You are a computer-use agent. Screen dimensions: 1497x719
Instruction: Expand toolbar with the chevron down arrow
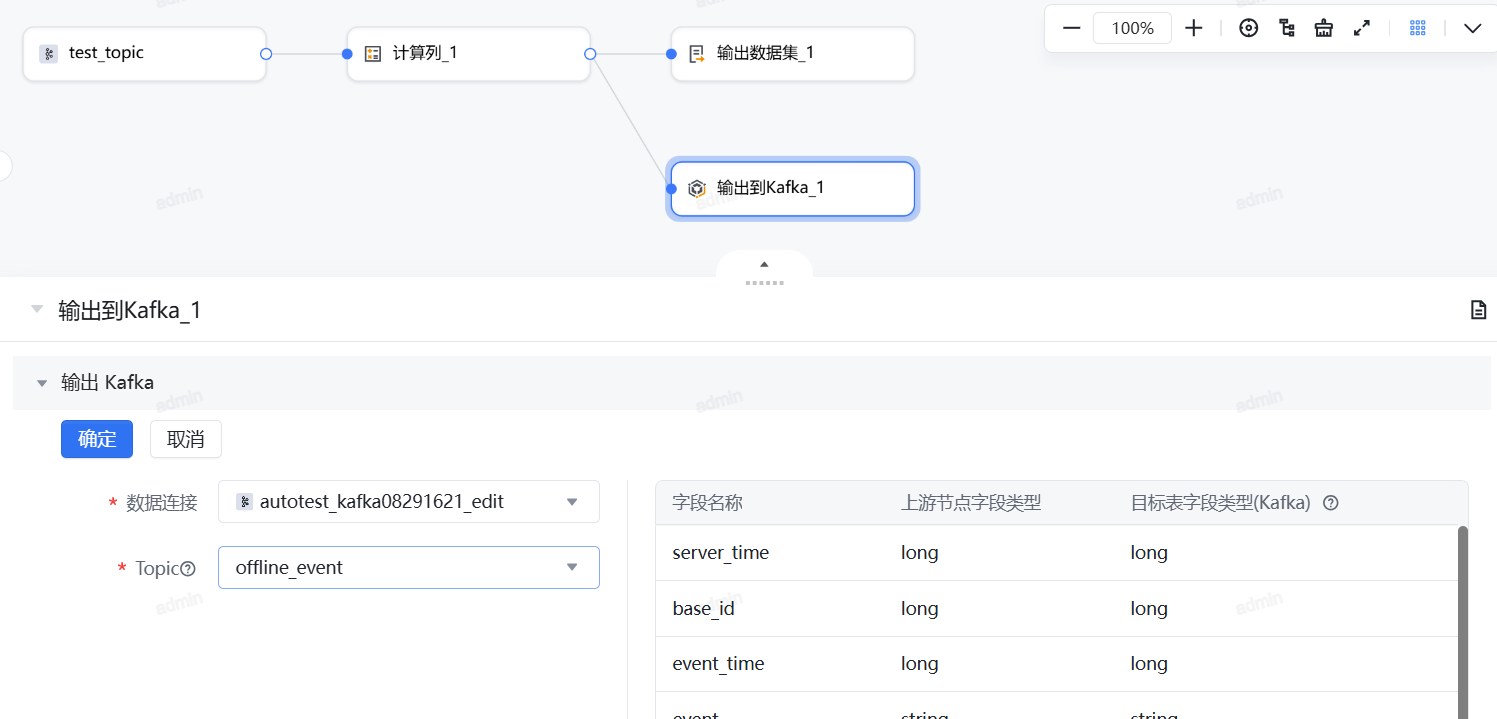(x=1472, y=28)
